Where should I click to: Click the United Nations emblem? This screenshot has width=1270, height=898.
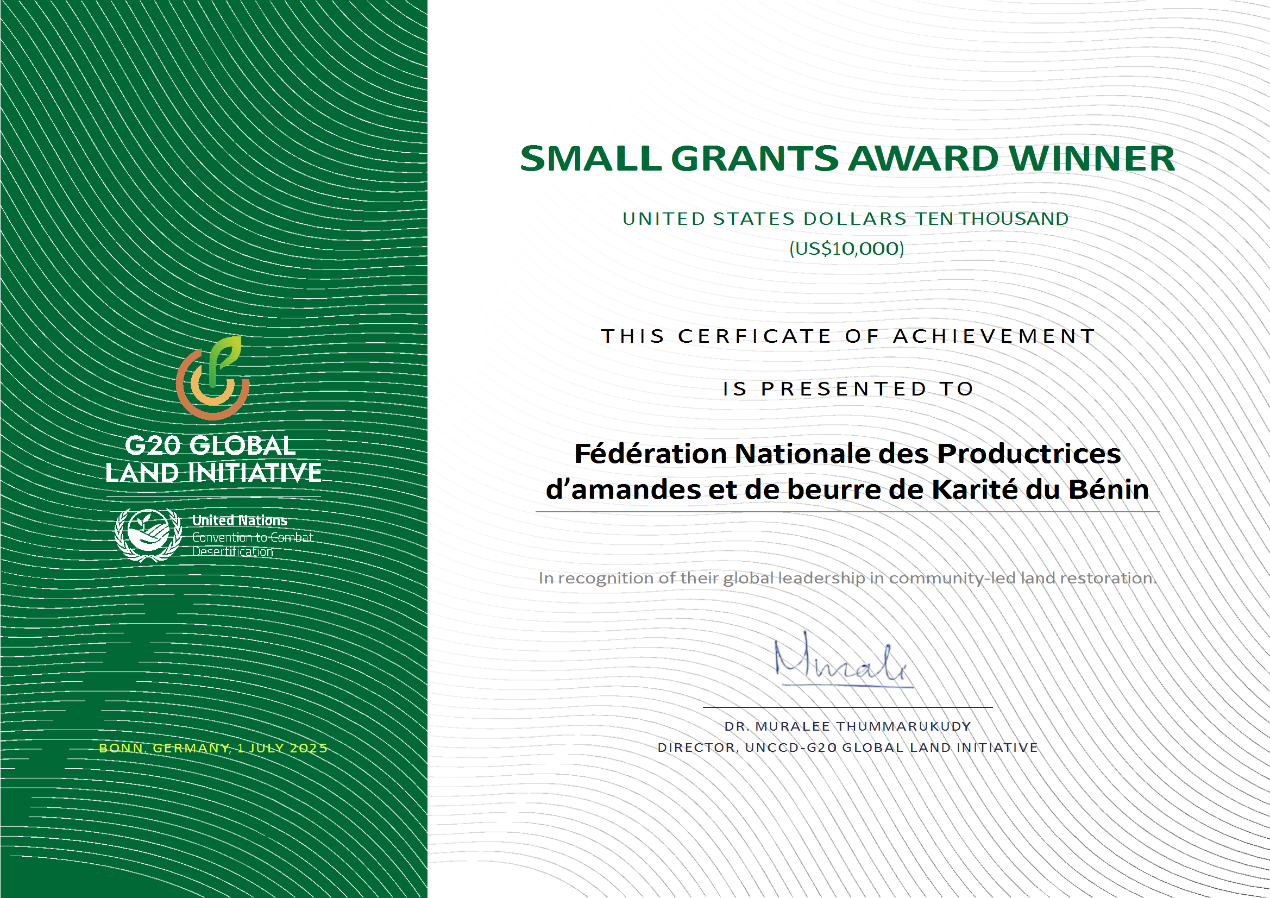[x=146, y=535]
